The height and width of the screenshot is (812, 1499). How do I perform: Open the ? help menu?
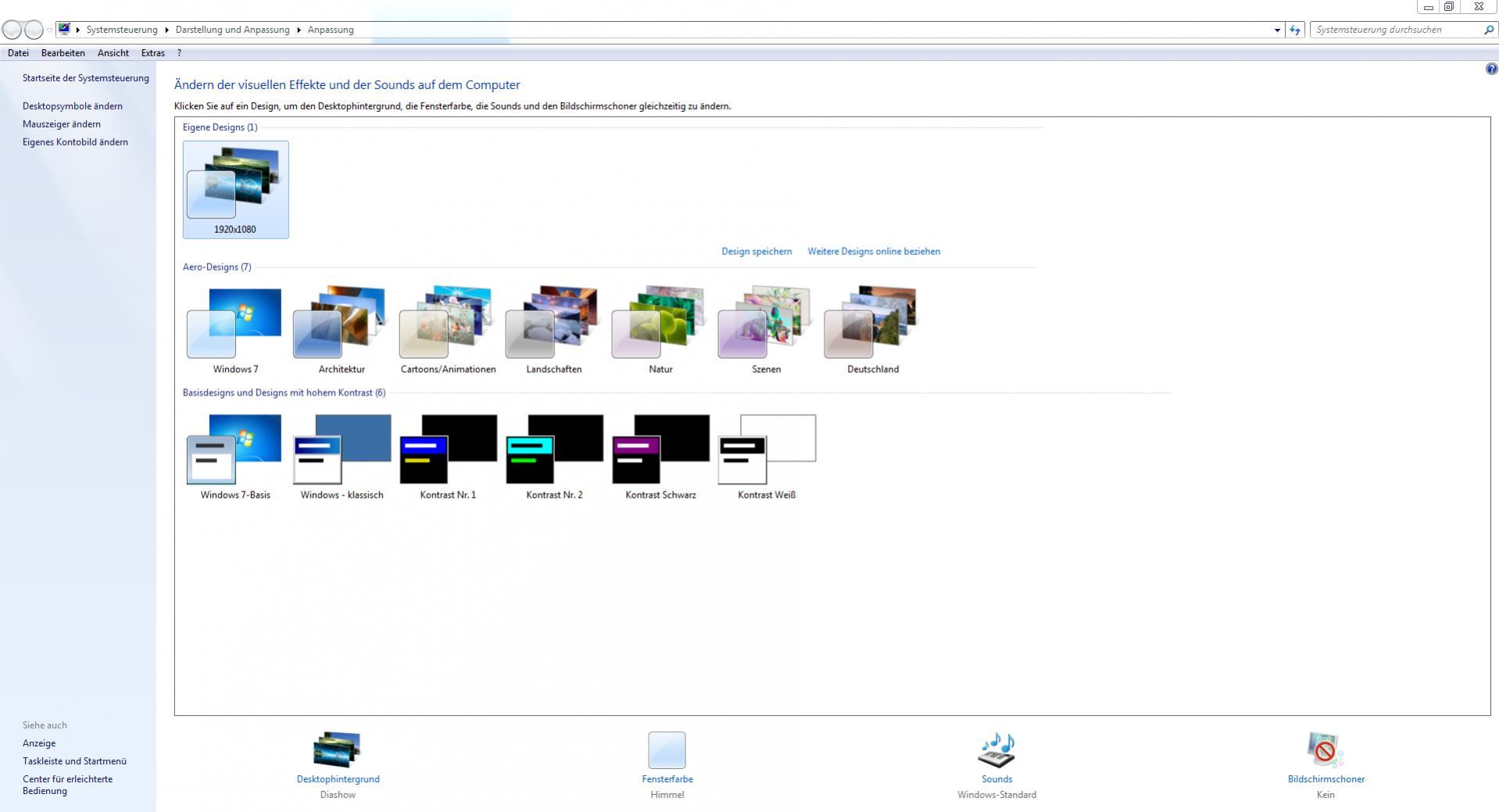(x=179, y=53)
